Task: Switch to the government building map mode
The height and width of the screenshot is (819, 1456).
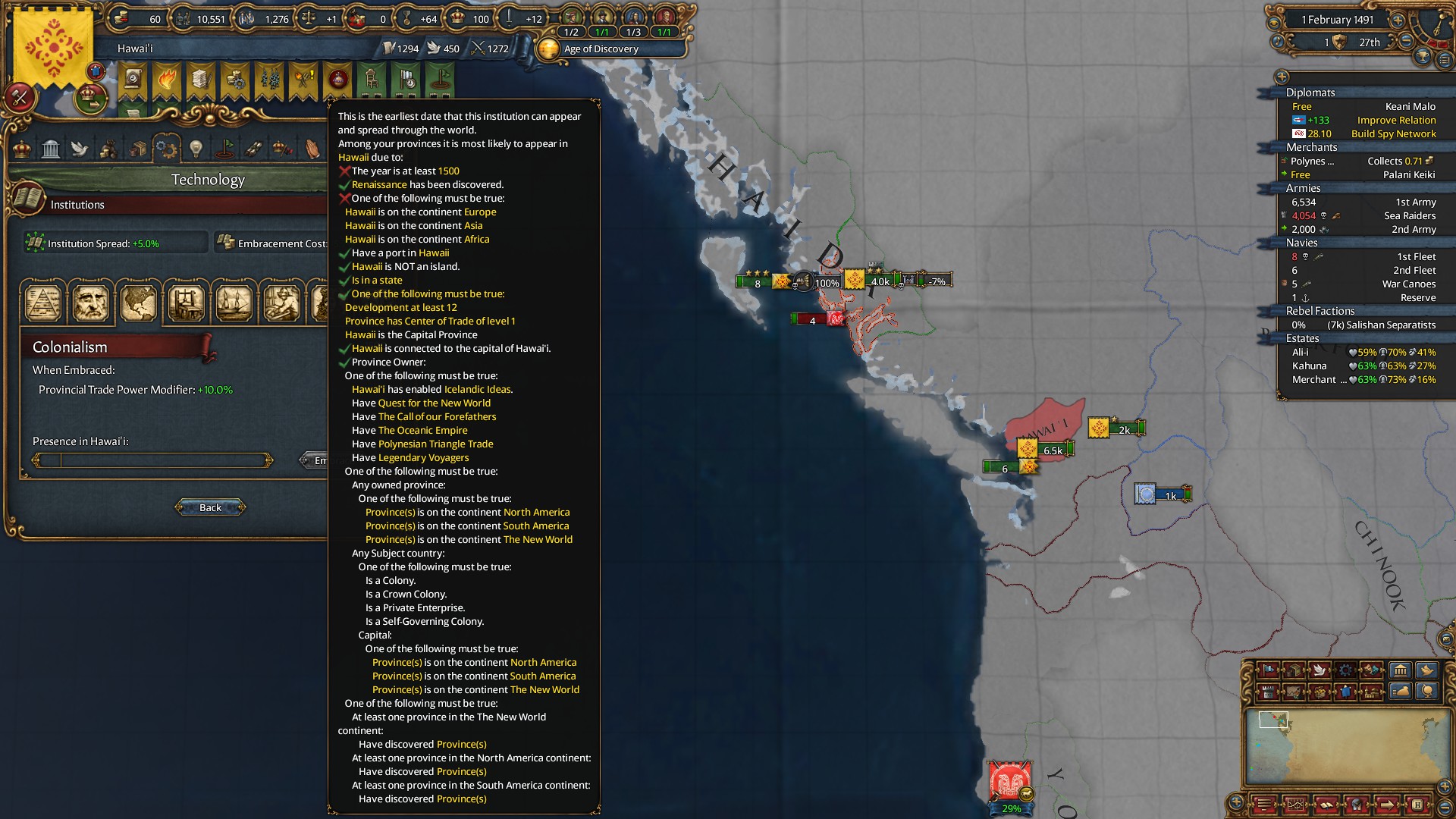Action: (x=1400, y=670)
